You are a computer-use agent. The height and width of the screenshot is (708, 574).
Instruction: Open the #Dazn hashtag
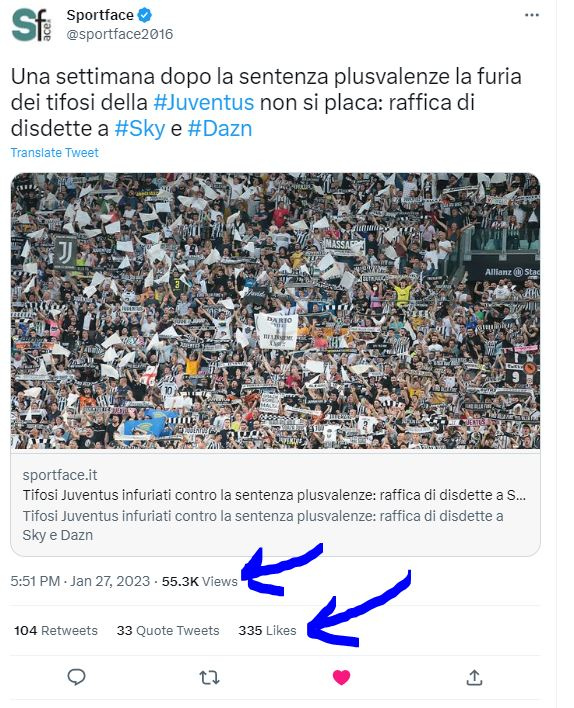[x=220, y=129]
